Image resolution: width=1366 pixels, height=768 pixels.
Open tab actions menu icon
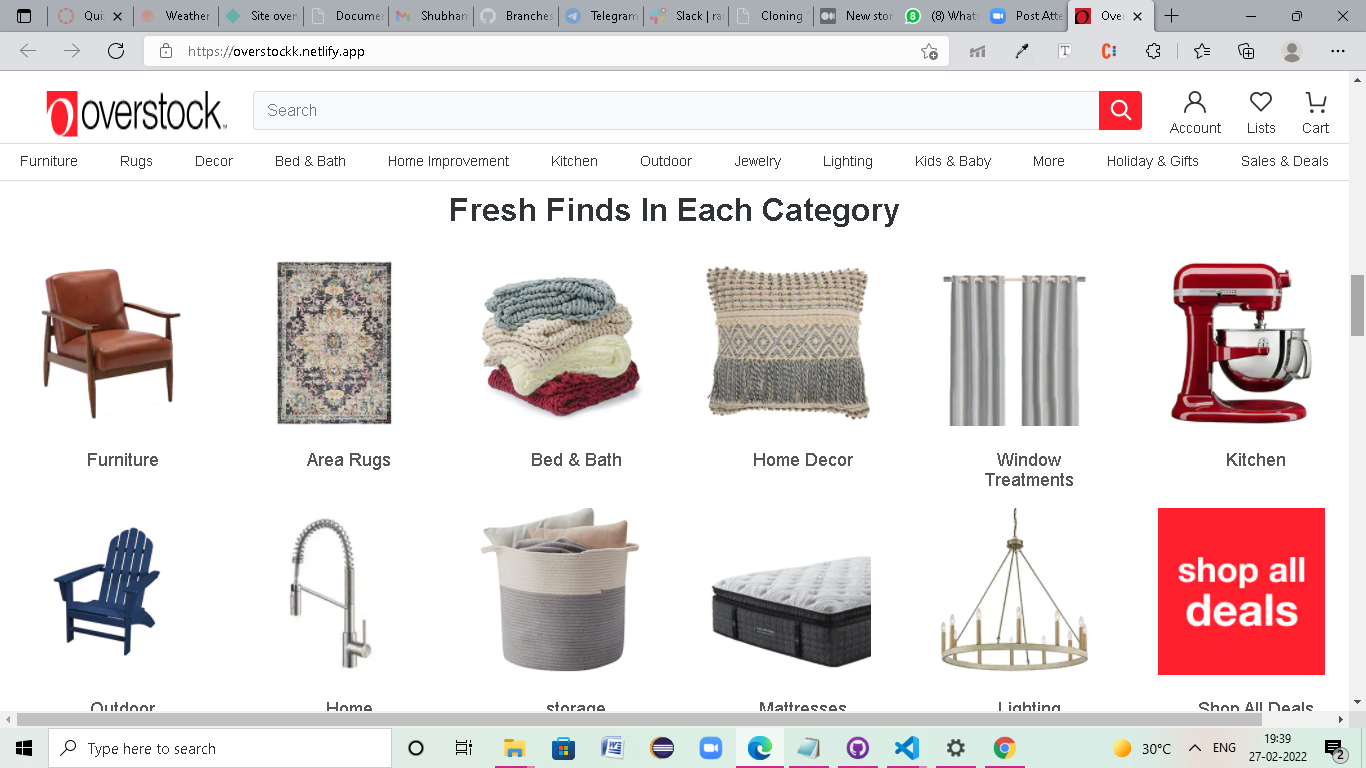point(24,16)
